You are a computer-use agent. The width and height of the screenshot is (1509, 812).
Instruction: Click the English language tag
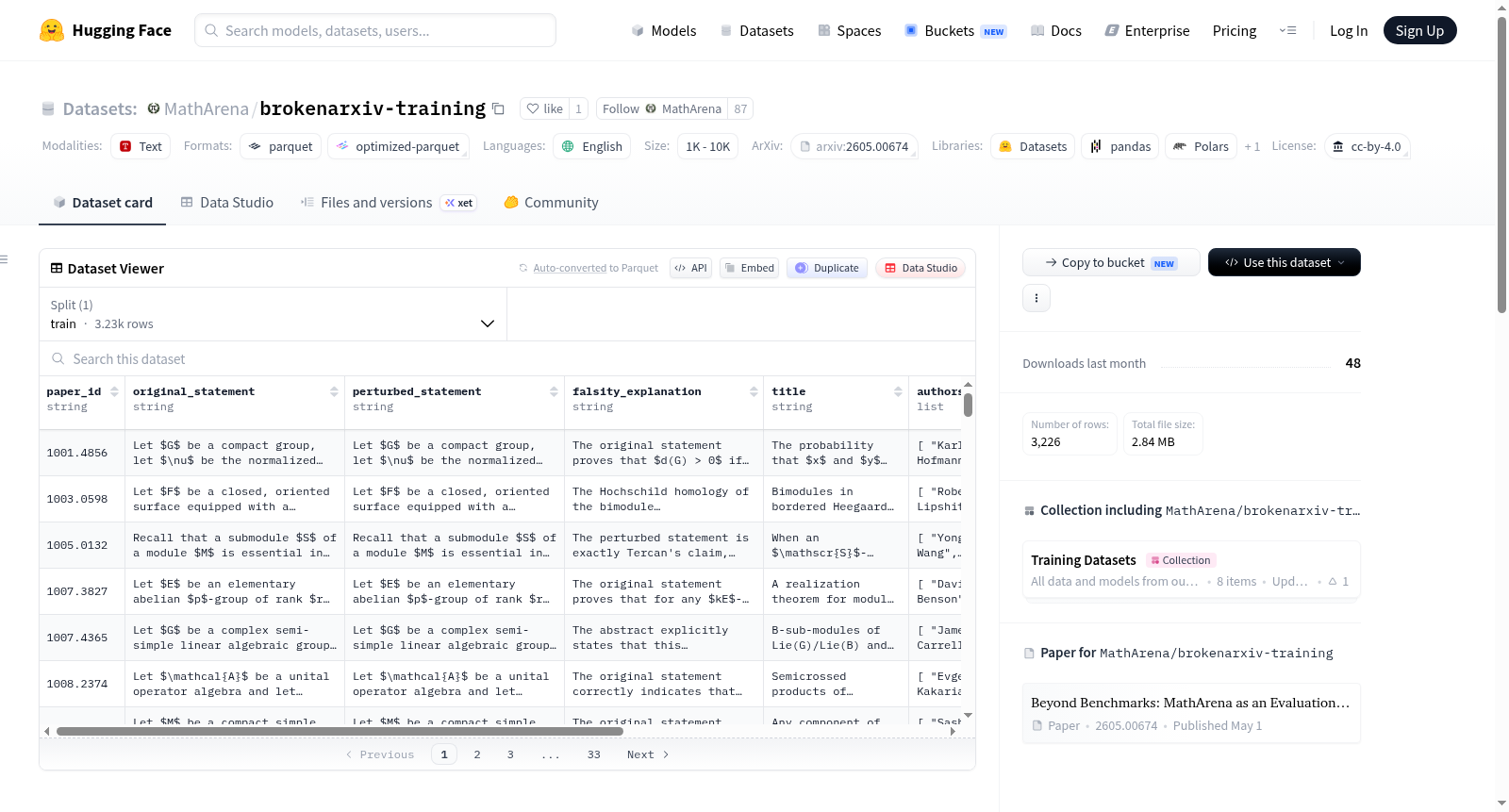click(591, 146)
